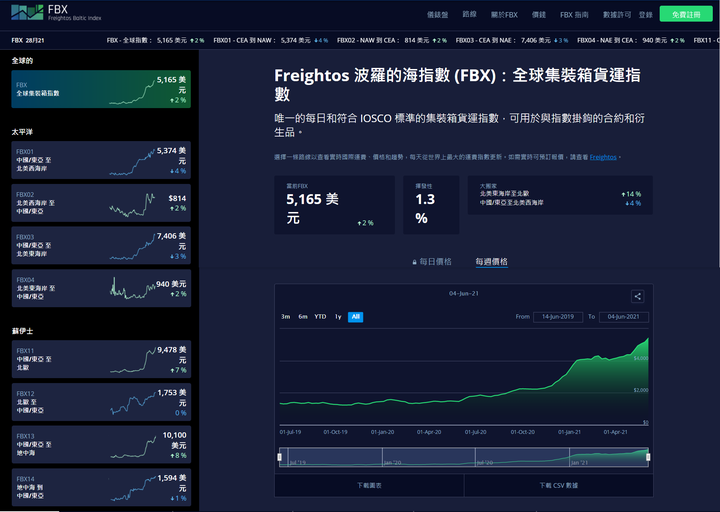
Task: Select the FBX01 中國/東亞 至 北美西海岸 card
Action: (x=101, y=160)
